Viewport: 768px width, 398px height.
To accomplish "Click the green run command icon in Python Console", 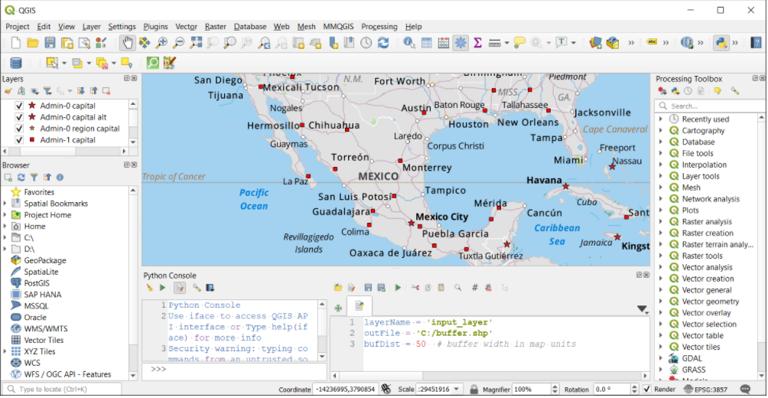I will [x=163, y=288].
